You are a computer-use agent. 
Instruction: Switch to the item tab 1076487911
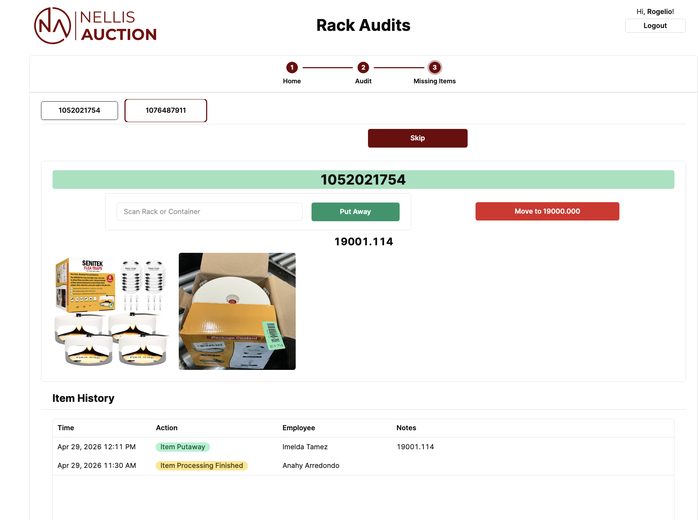point(166,110)
